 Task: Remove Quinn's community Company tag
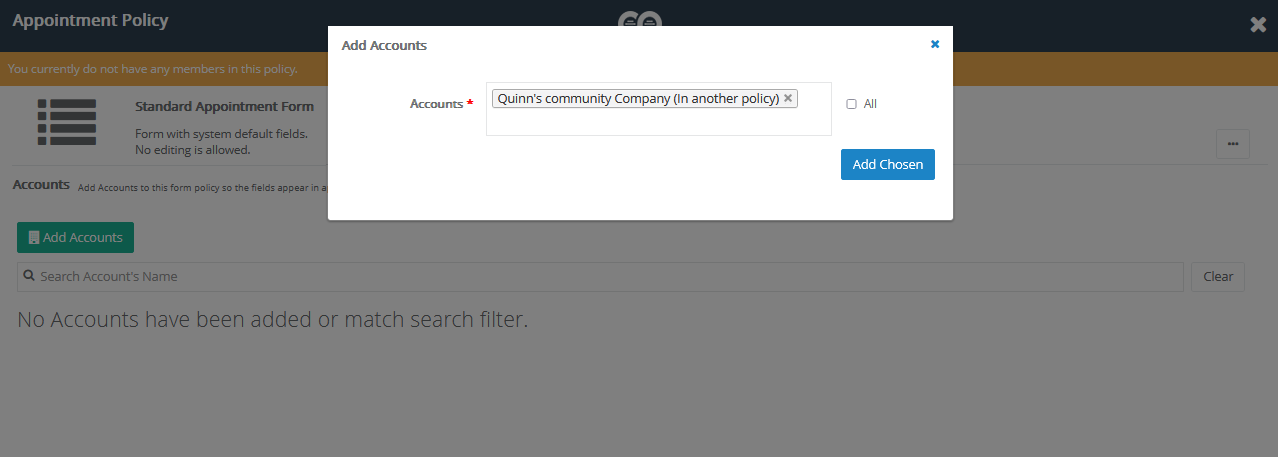788,98
